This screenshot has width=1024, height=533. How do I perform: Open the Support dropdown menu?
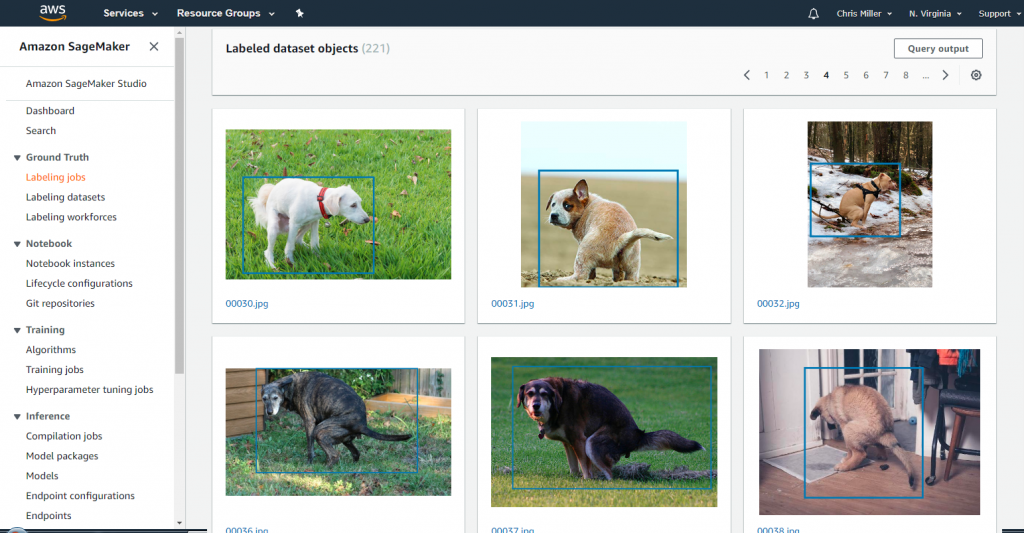[x=999, y=13]
